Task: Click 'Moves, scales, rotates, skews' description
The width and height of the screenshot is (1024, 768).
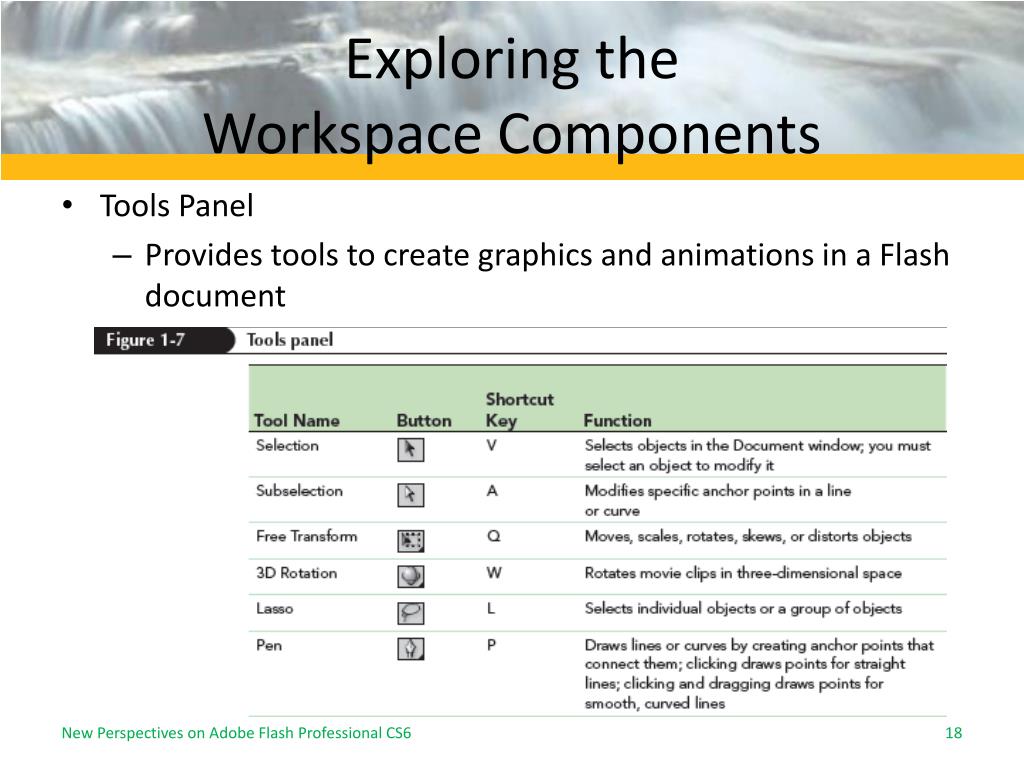Action: click(748, 537)
